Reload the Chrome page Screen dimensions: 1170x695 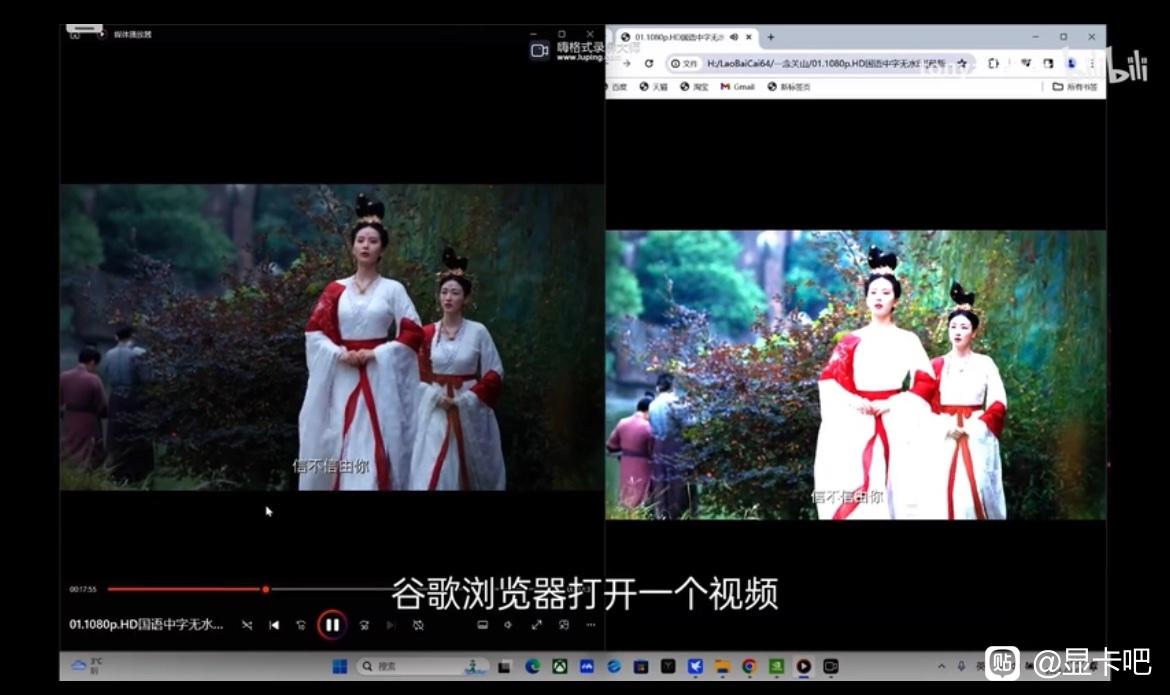pyautogui.click(x=648, y=63)
